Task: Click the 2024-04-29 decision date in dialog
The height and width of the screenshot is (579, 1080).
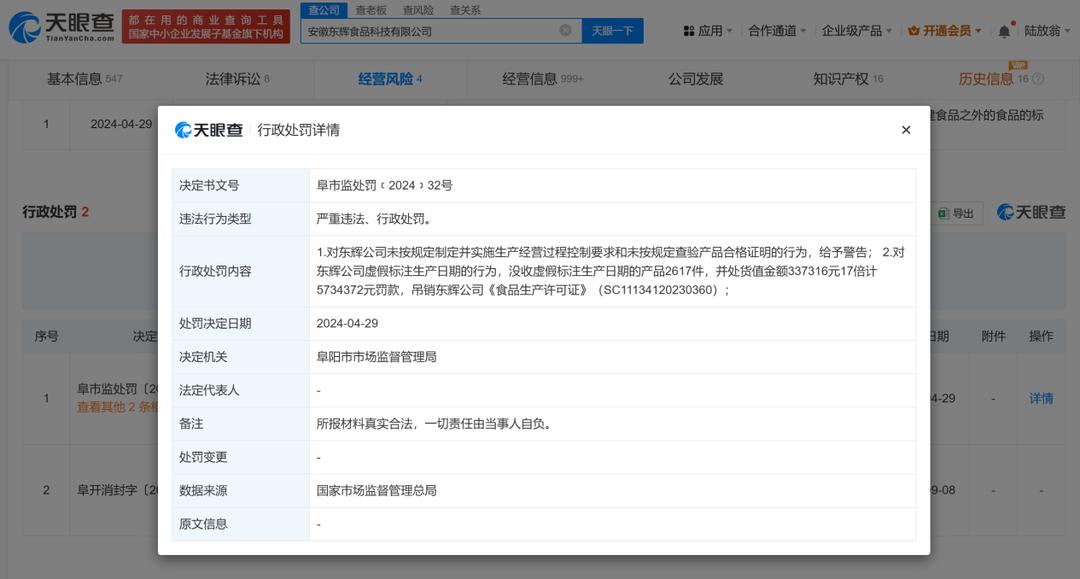Action: 347,323
